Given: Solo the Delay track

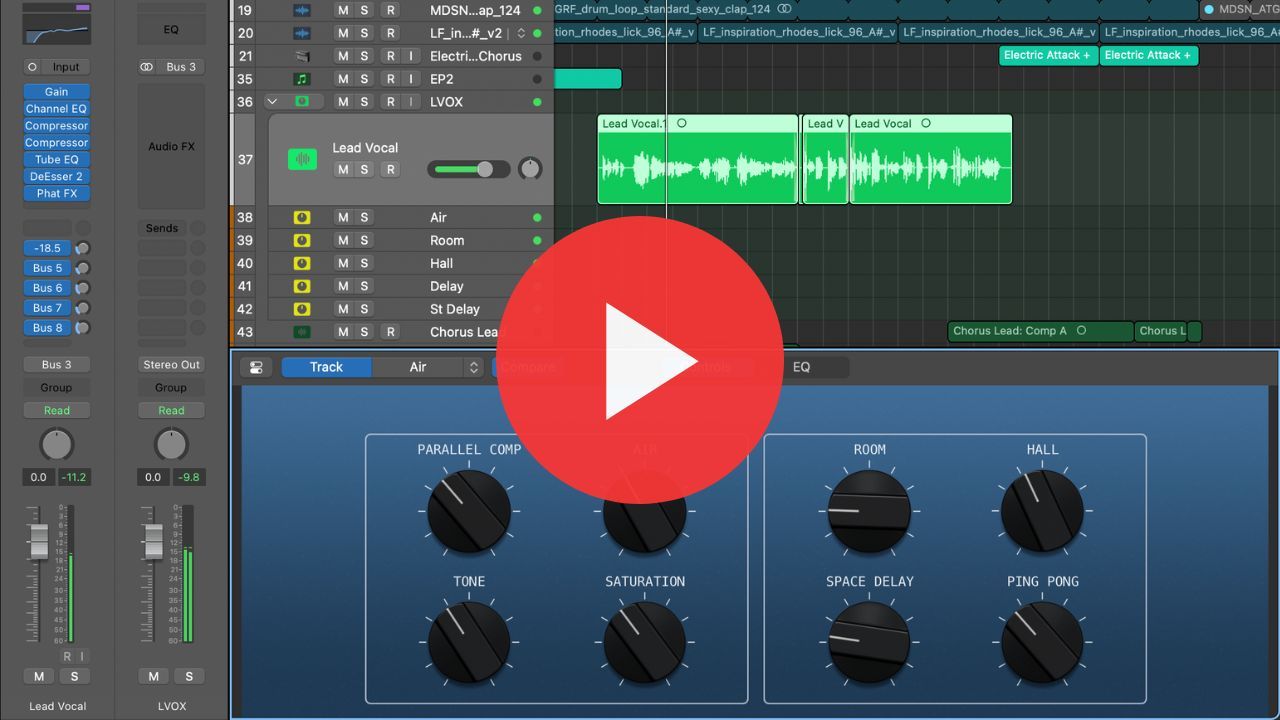Looking at the screenshot, I should click(364, 286).
